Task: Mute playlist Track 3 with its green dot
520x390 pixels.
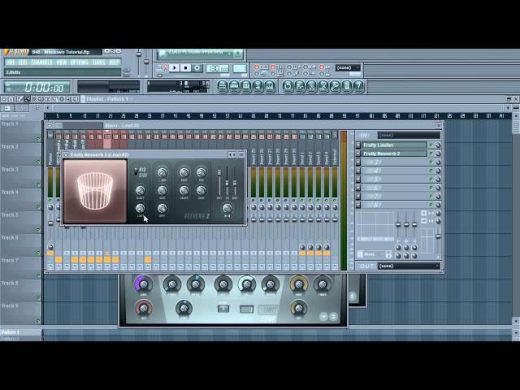Action: (x=38, y=185)
